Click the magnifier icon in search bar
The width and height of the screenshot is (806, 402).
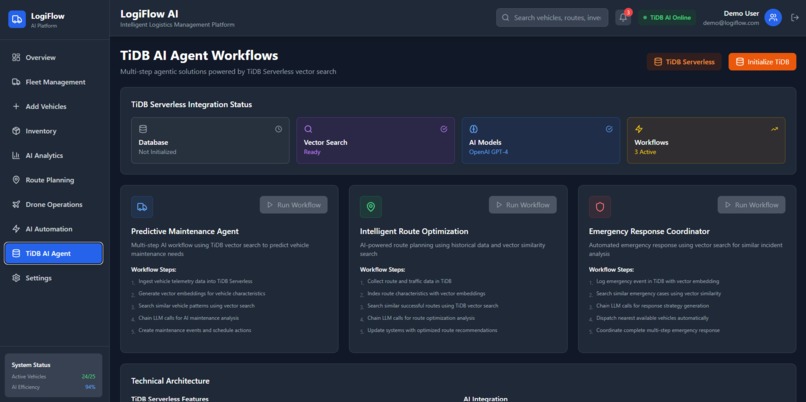506,17
